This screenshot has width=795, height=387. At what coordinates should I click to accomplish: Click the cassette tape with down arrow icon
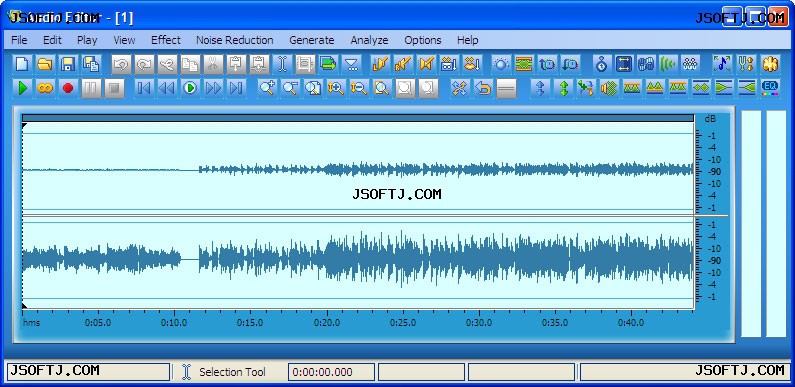(449, 64)
